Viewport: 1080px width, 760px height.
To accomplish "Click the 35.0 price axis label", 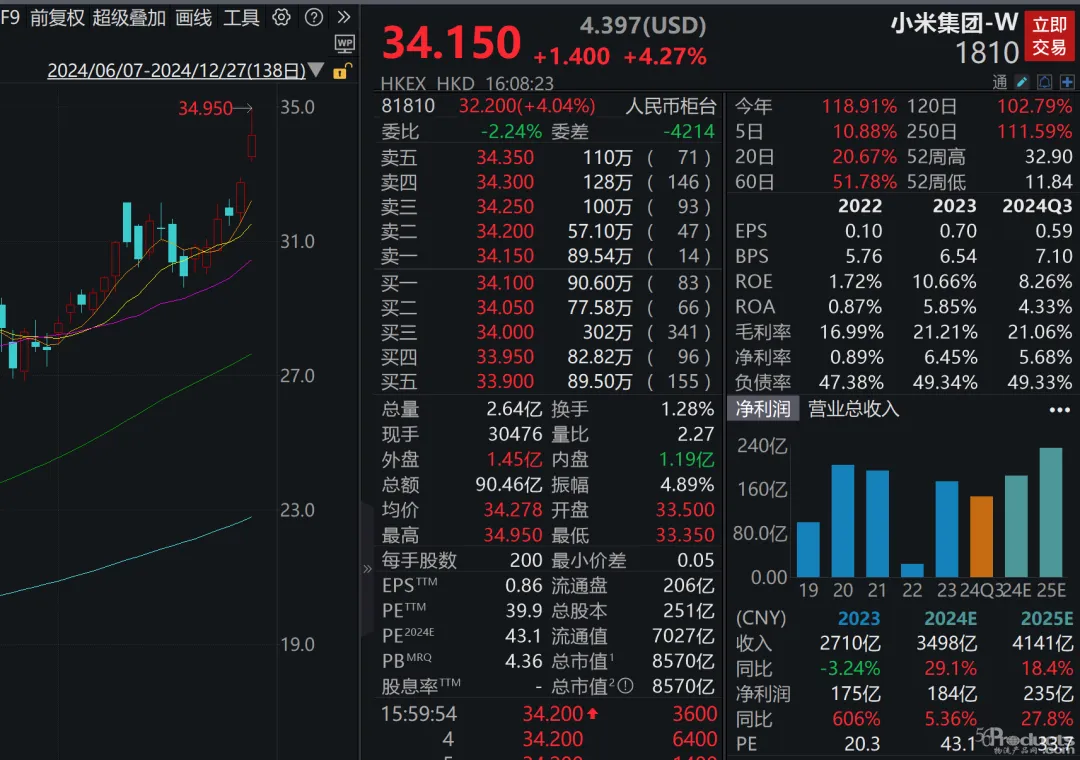I will pyautogui.click(x=297, y=107).
